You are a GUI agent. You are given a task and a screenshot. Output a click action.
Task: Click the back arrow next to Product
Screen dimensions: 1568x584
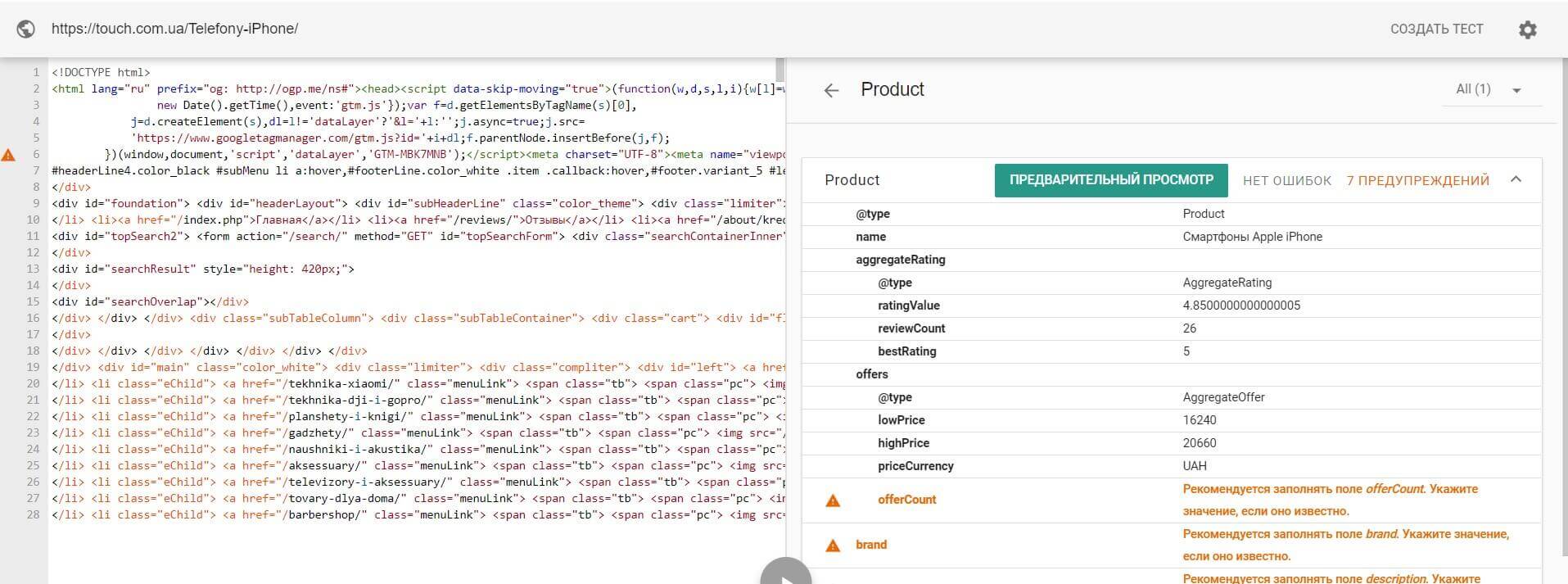831,90
